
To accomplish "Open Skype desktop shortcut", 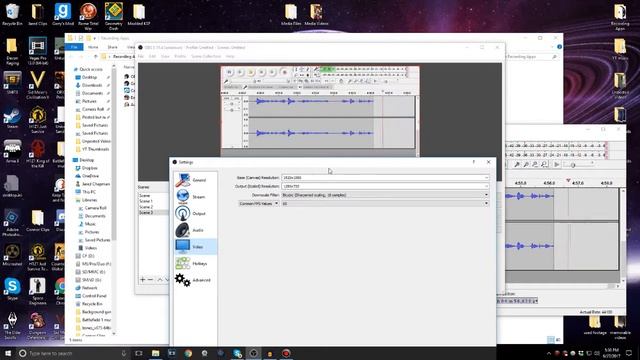I will pos(12,289).
